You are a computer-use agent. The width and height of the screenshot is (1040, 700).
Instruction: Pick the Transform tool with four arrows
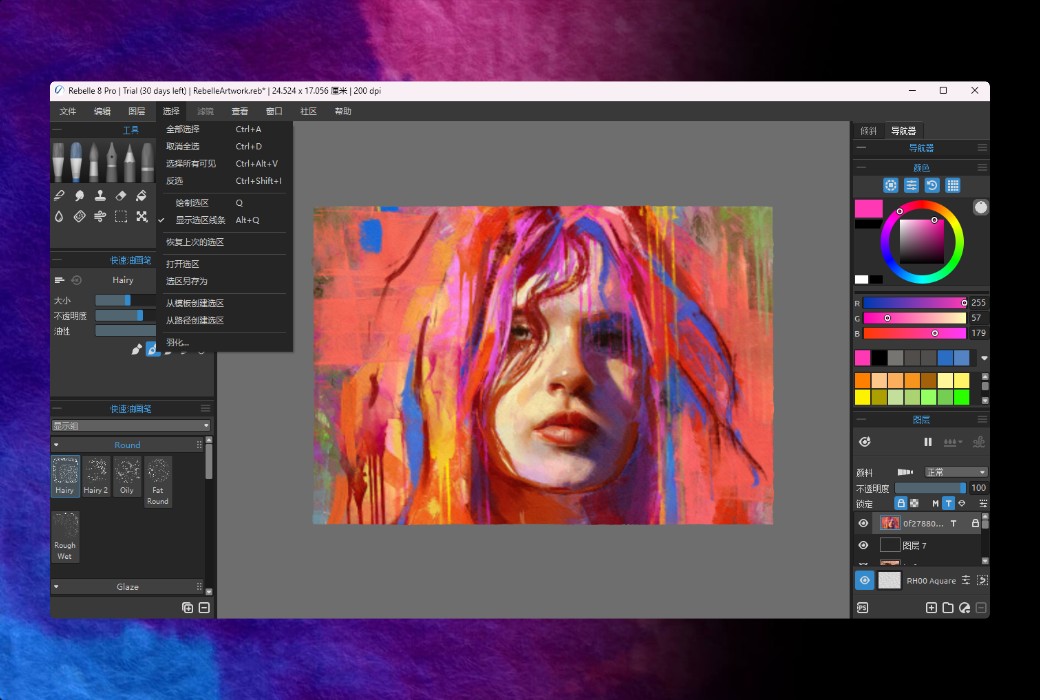coord(142,216)
